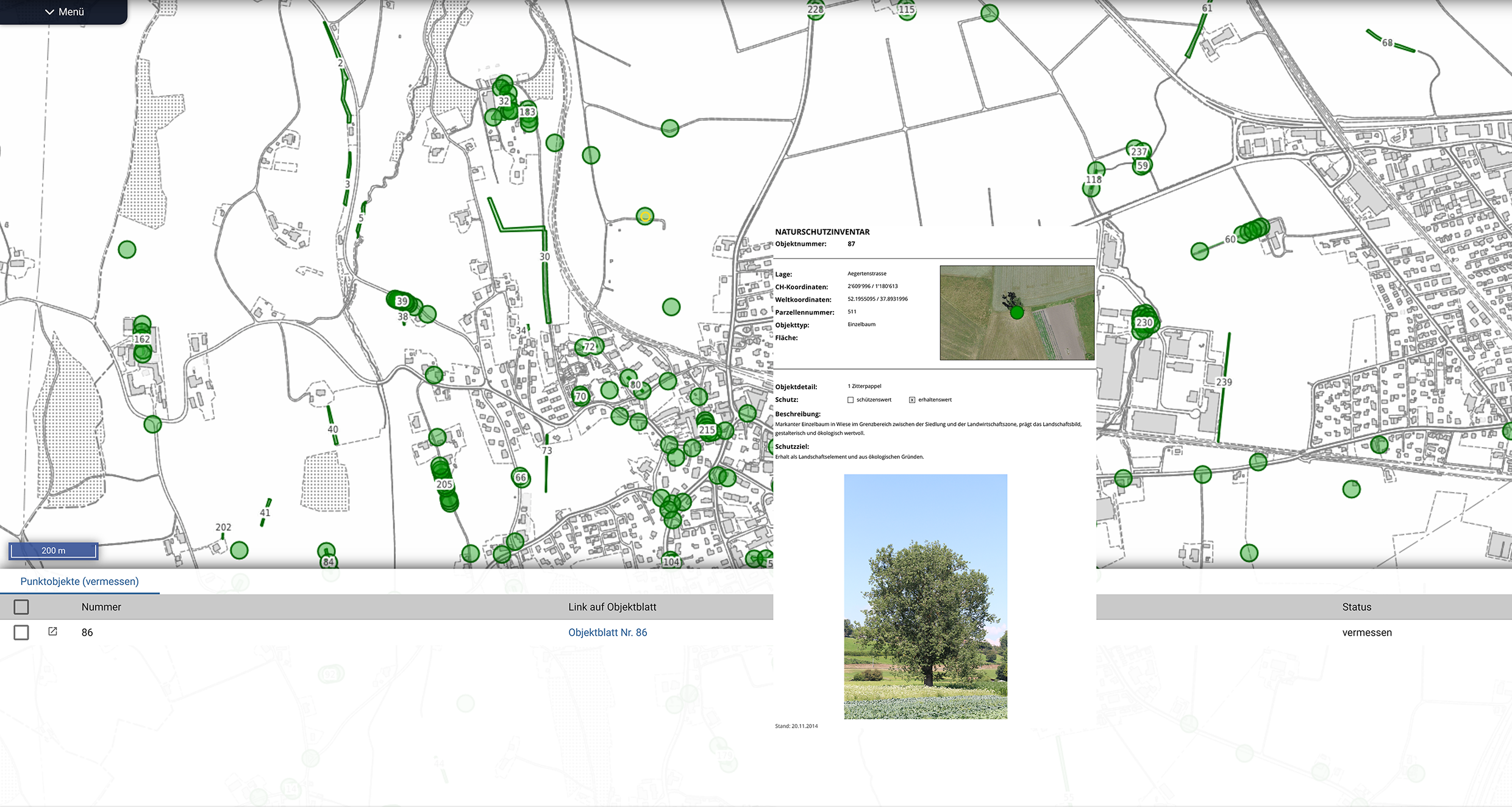This screenshot has width=1512, height=807.
Task: Open row 86 details icon
Action: (x=52, y=632)
